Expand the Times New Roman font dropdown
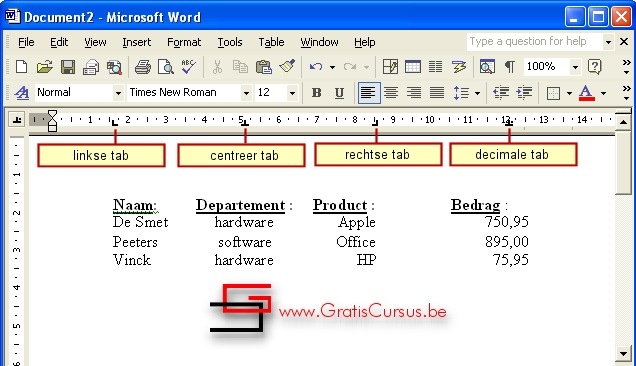Image resolution: width=636 pixels, height=366 pixels. pos(246,93)
